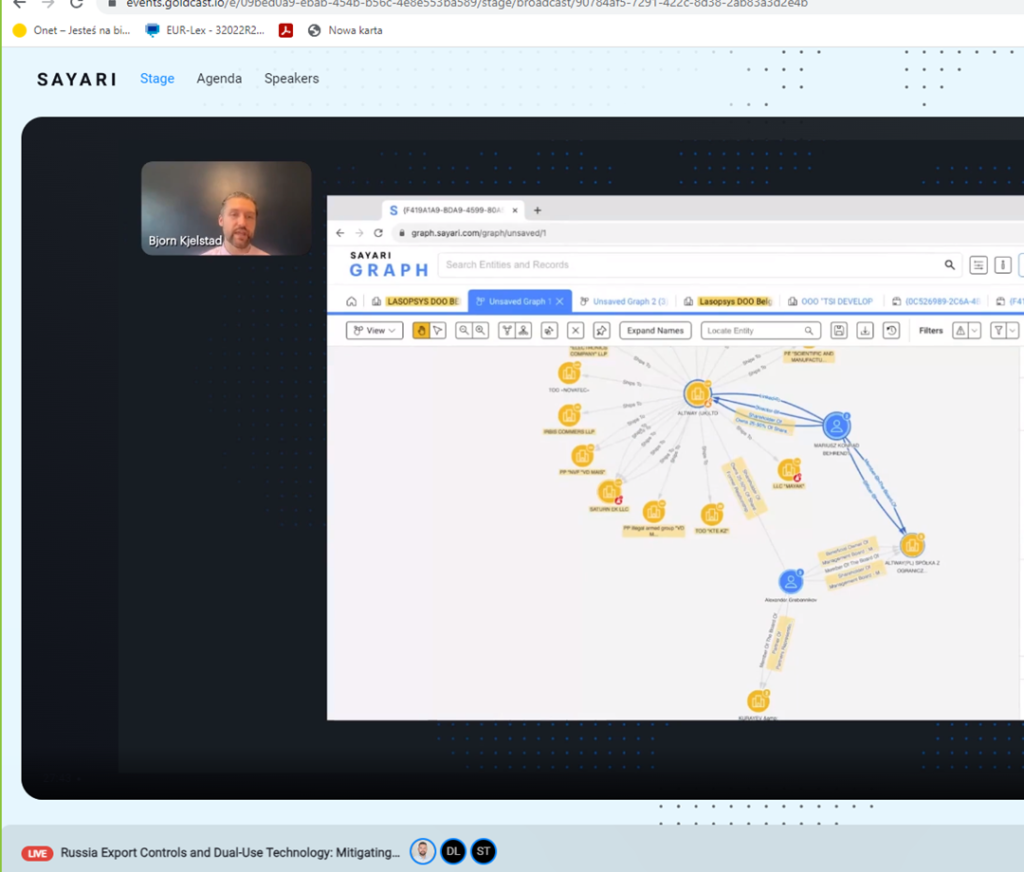
Task: Click the search magnifier in Sayari Graph
Action: (x=950, y=265)
